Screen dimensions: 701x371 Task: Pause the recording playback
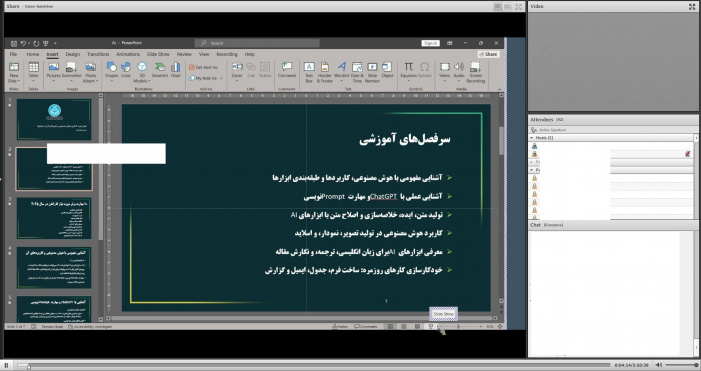(x=6, y=365)
